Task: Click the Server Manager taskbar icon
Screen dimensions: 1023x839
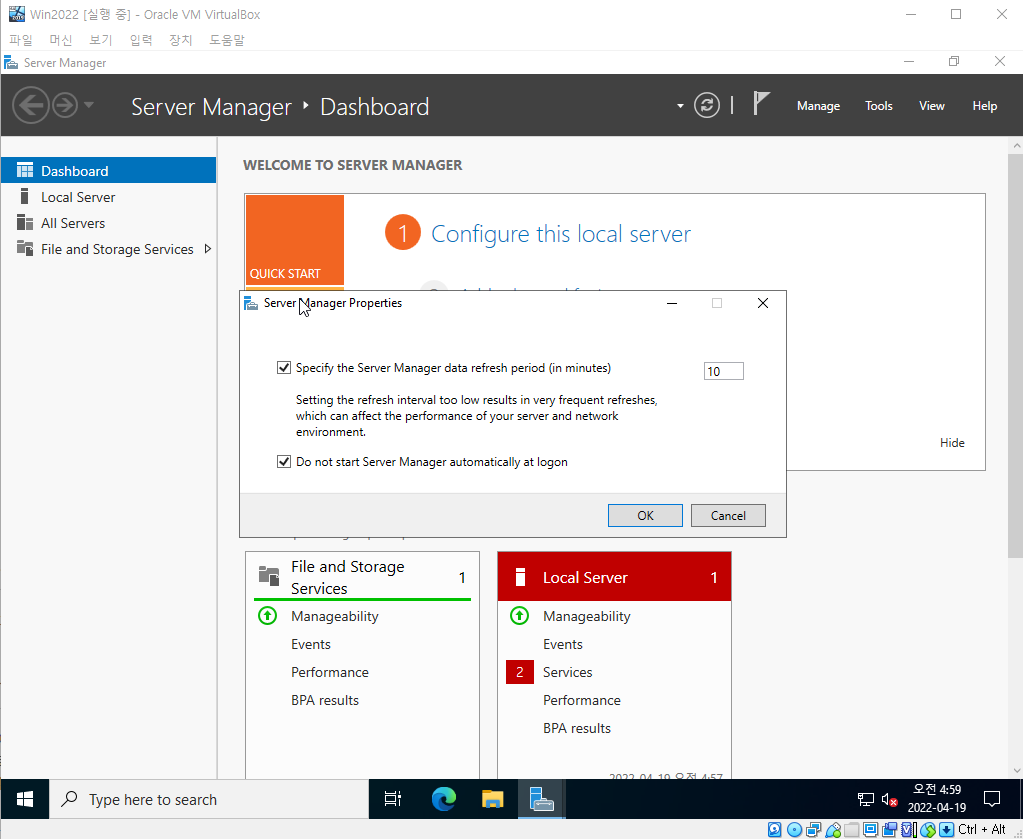Action: coord(542,799)
